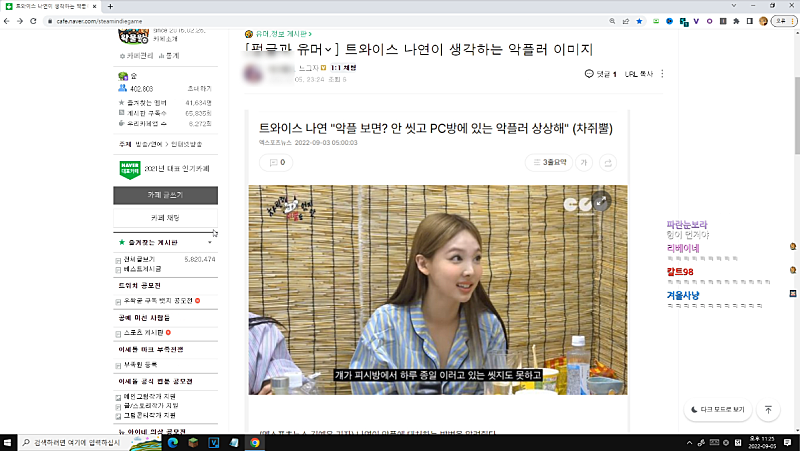Click the 트위치 공모전 category heading
This screenshot has height=451, width=800.
coord(140,286)
